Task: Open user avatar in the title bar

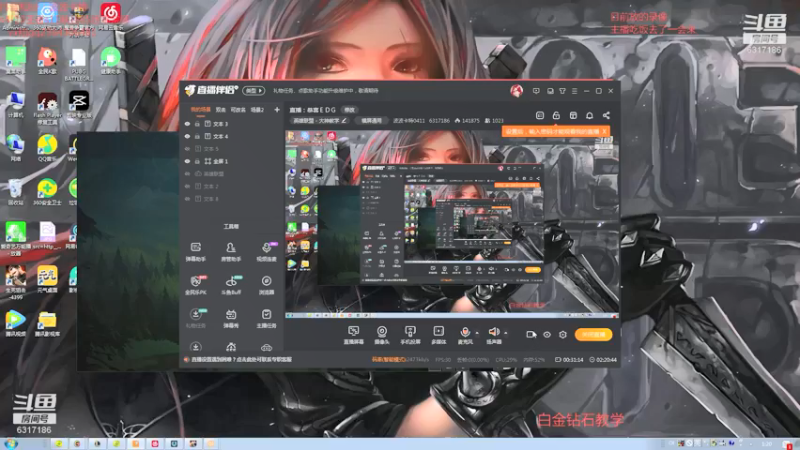Action: 516,91
